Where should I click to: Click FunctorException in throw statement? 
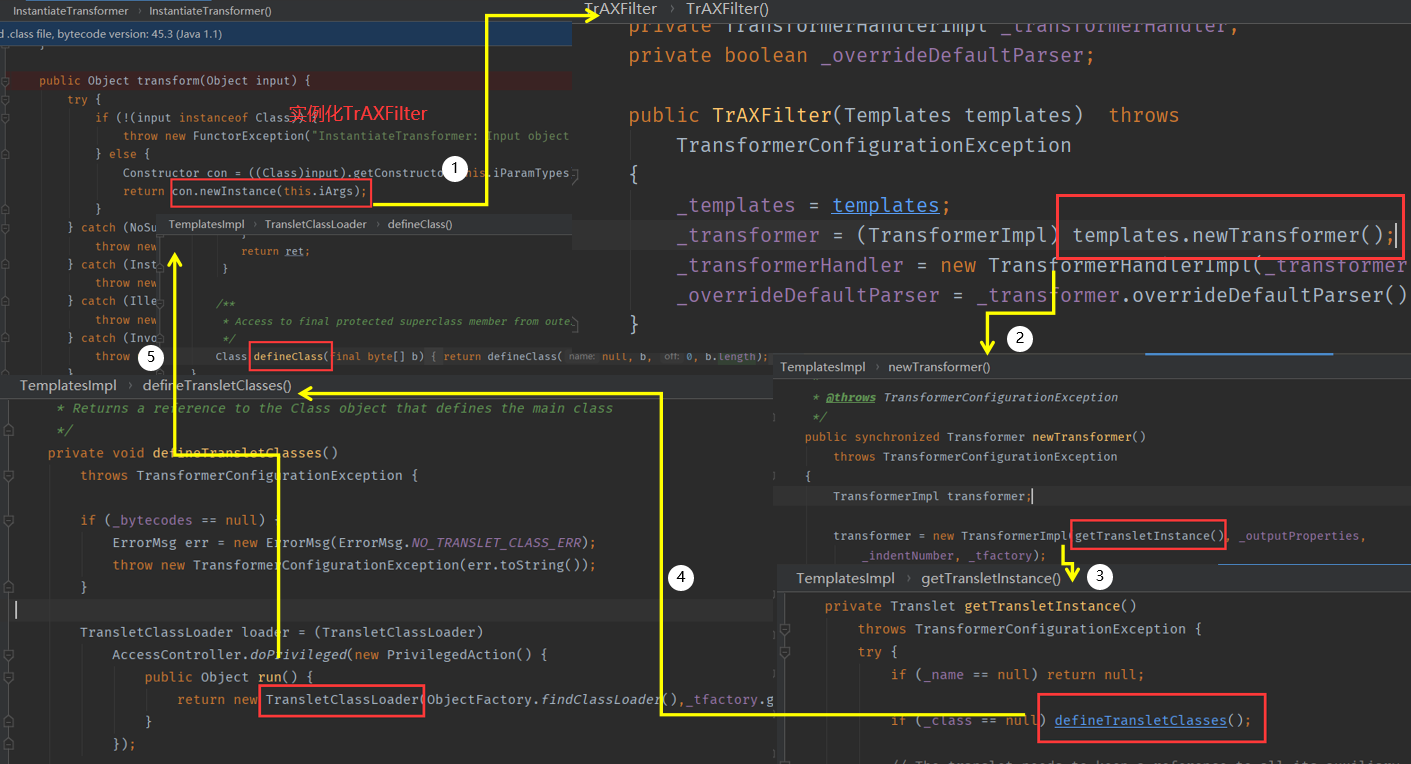click(x=248, y=136)
